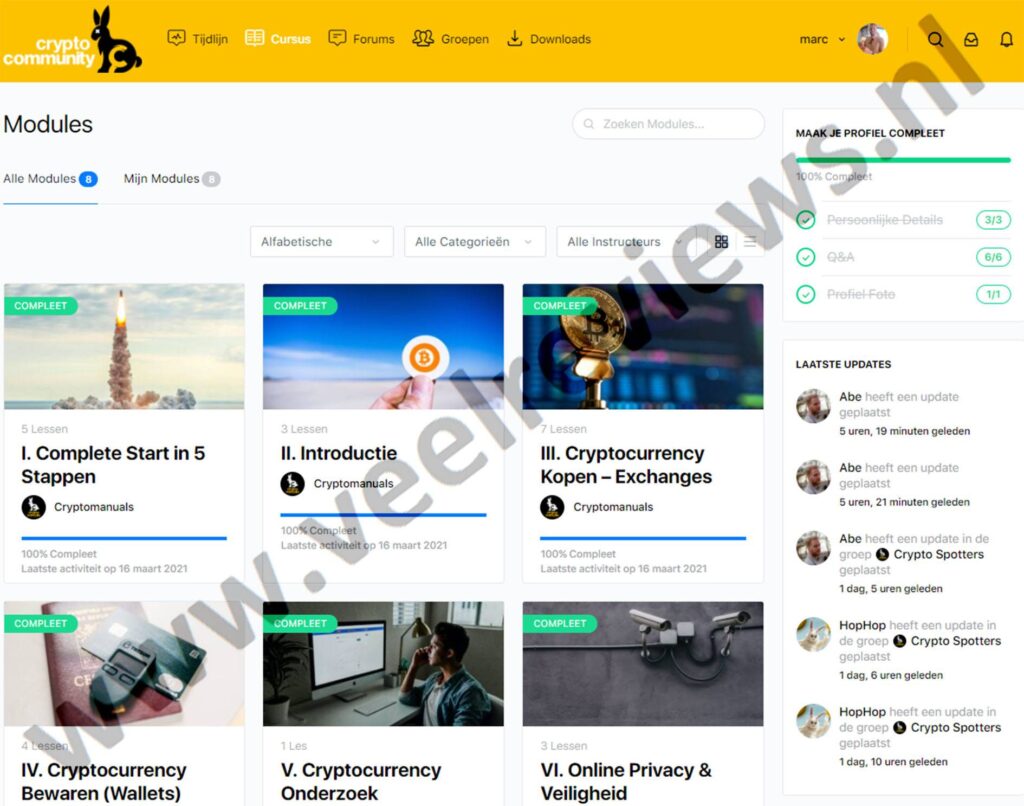Go to the Downloads page link

point(549,40)
